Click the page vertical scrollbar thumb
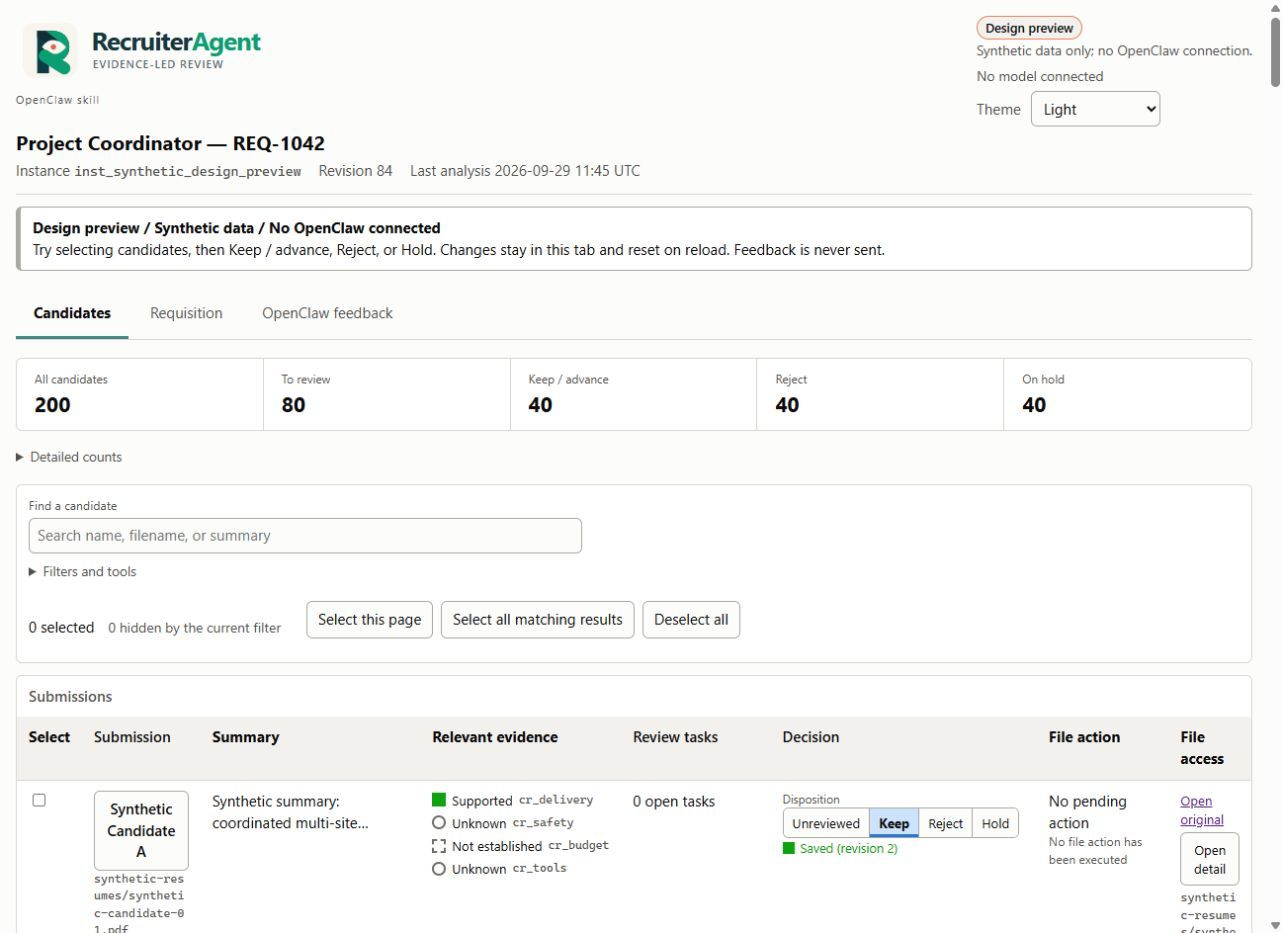Image resolution: width=1283 pixels, height=933 pixels. 1275,51
